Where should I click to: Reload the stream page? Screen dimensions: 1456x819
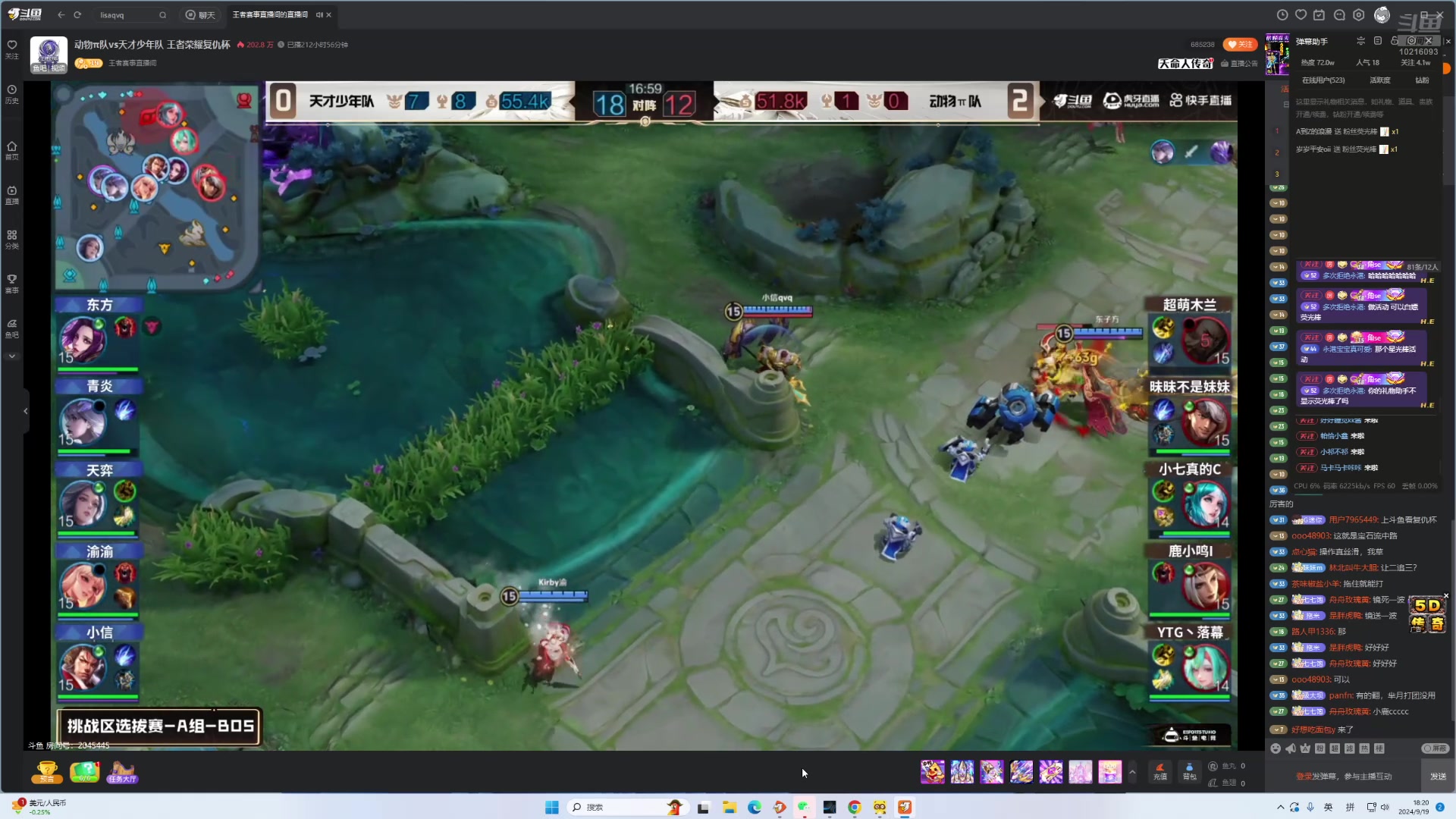(x=77, y=14)
